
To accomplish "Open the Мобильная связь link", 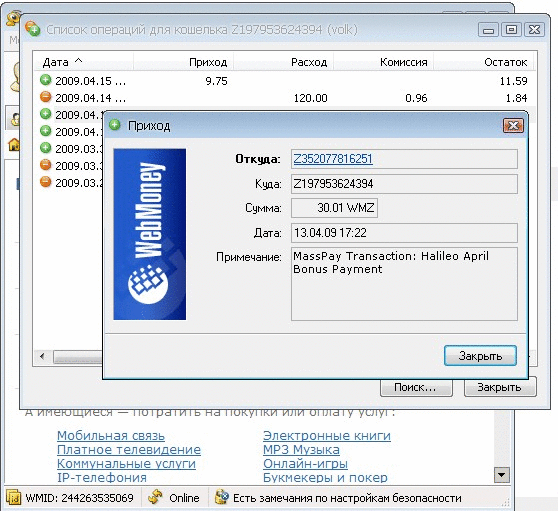I will coord(111,436).
